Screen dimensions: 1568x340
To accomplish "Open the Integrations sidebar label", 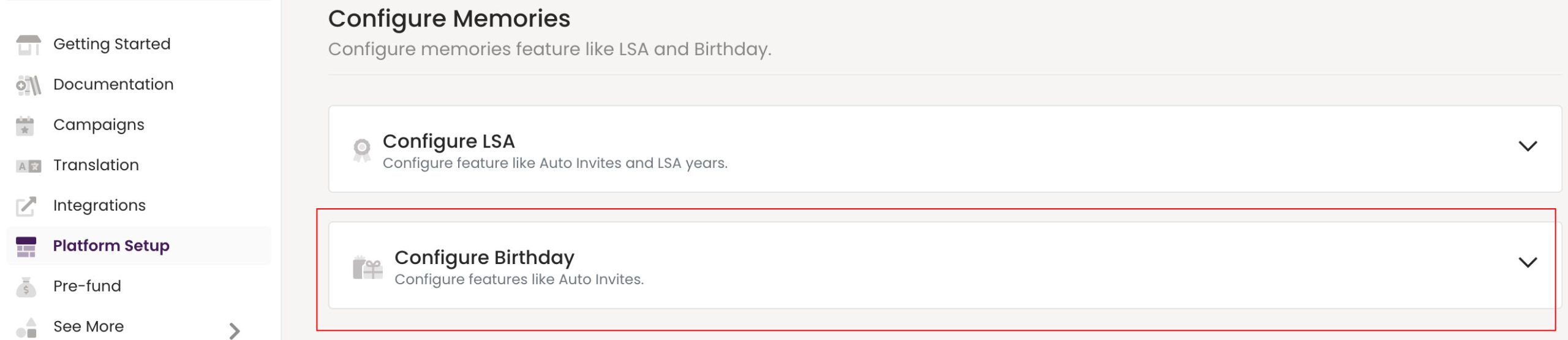I will (x=99, y=206).
